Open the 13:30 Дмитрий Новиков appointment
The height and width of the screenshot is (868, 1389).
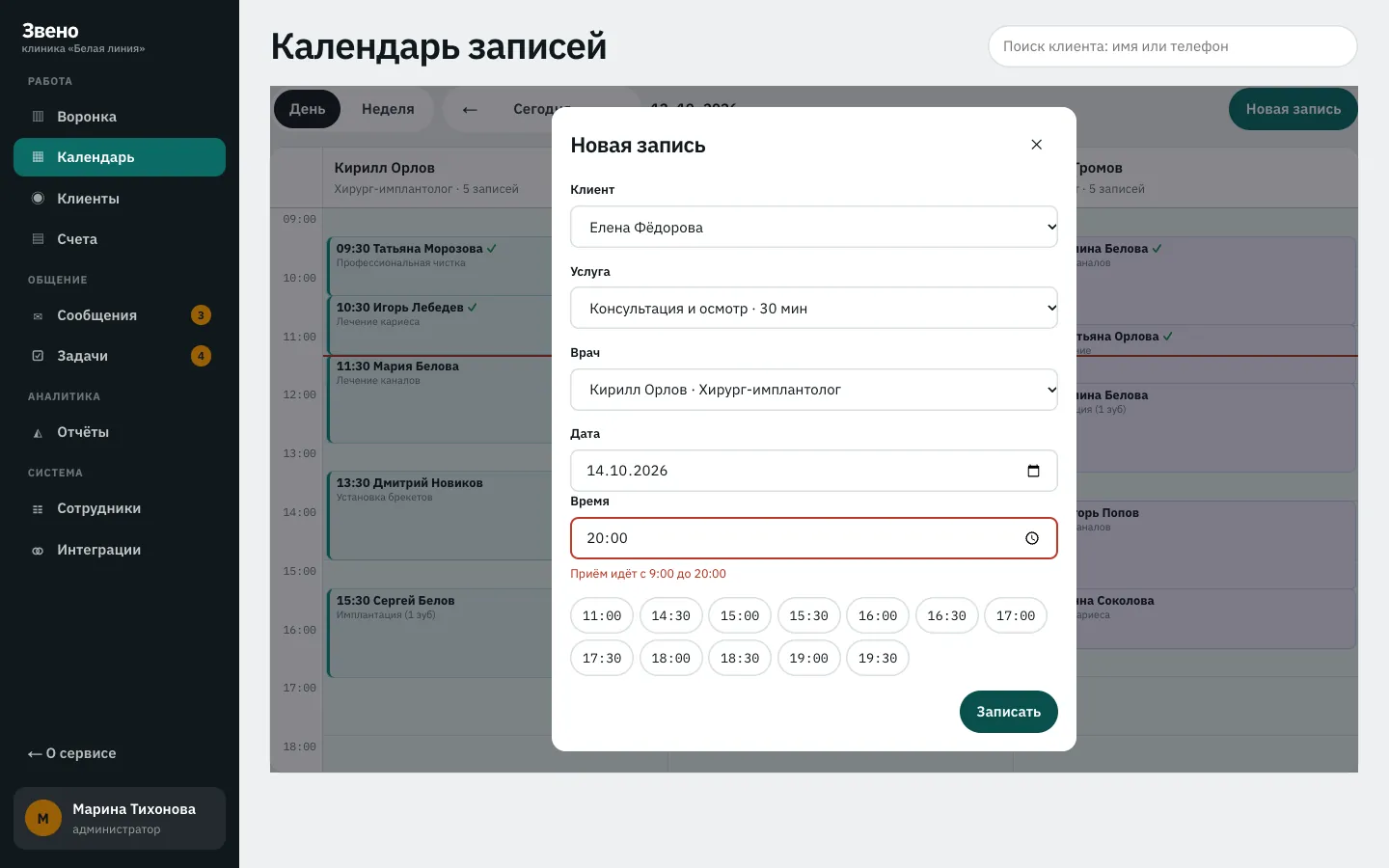pyautogui.click(x=440, y=515)
